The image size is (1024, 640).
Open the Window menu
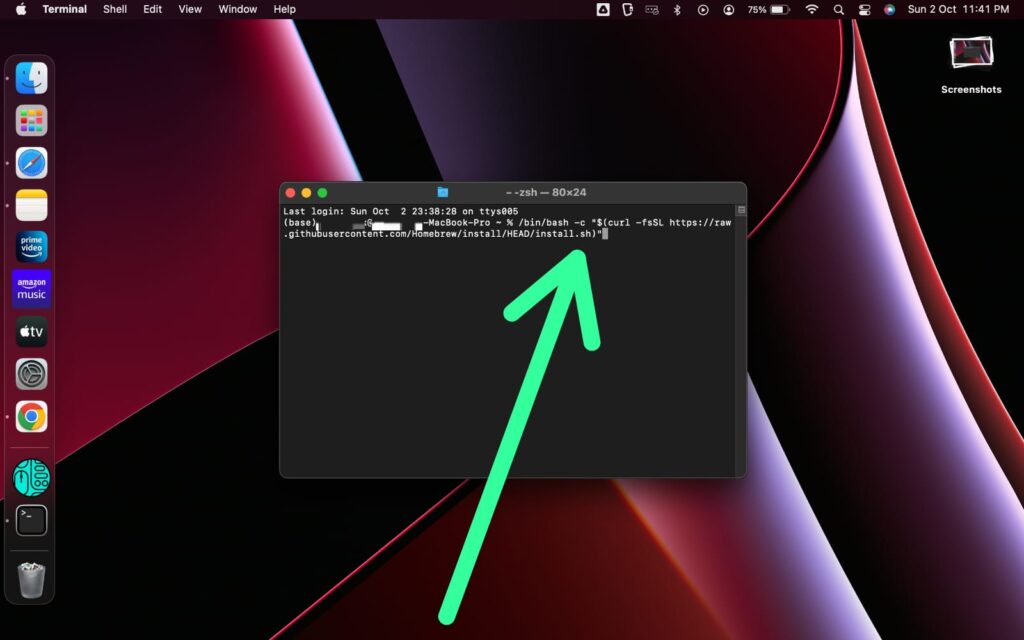click(x=237, y=10)
